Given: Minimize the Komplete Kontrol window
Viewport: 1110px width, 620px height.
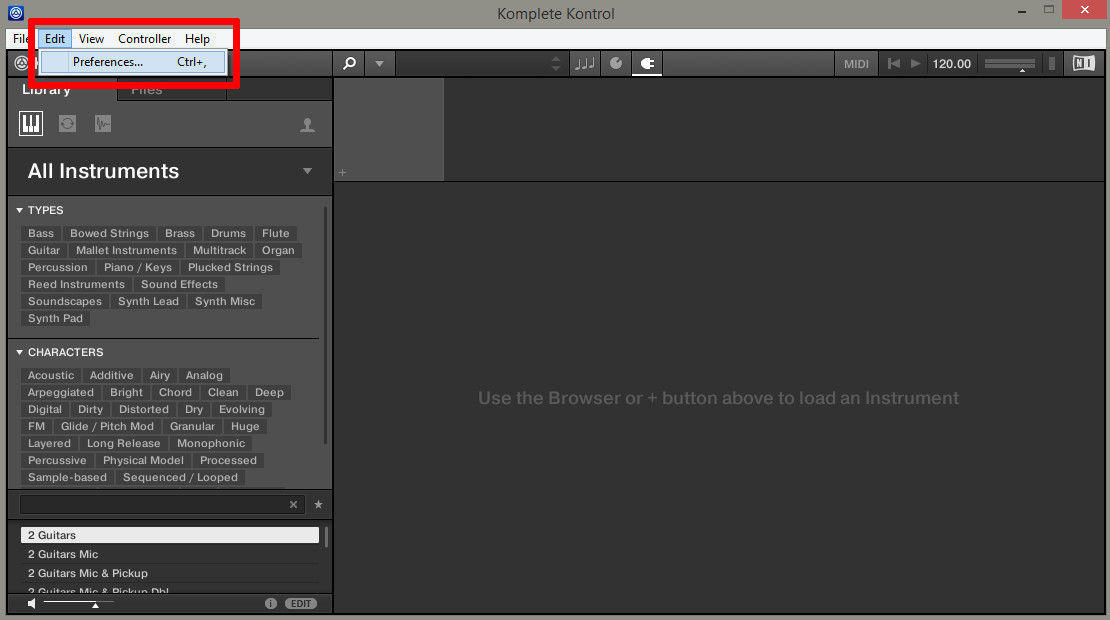Looking at the screenshot, I should point(1022,11).
